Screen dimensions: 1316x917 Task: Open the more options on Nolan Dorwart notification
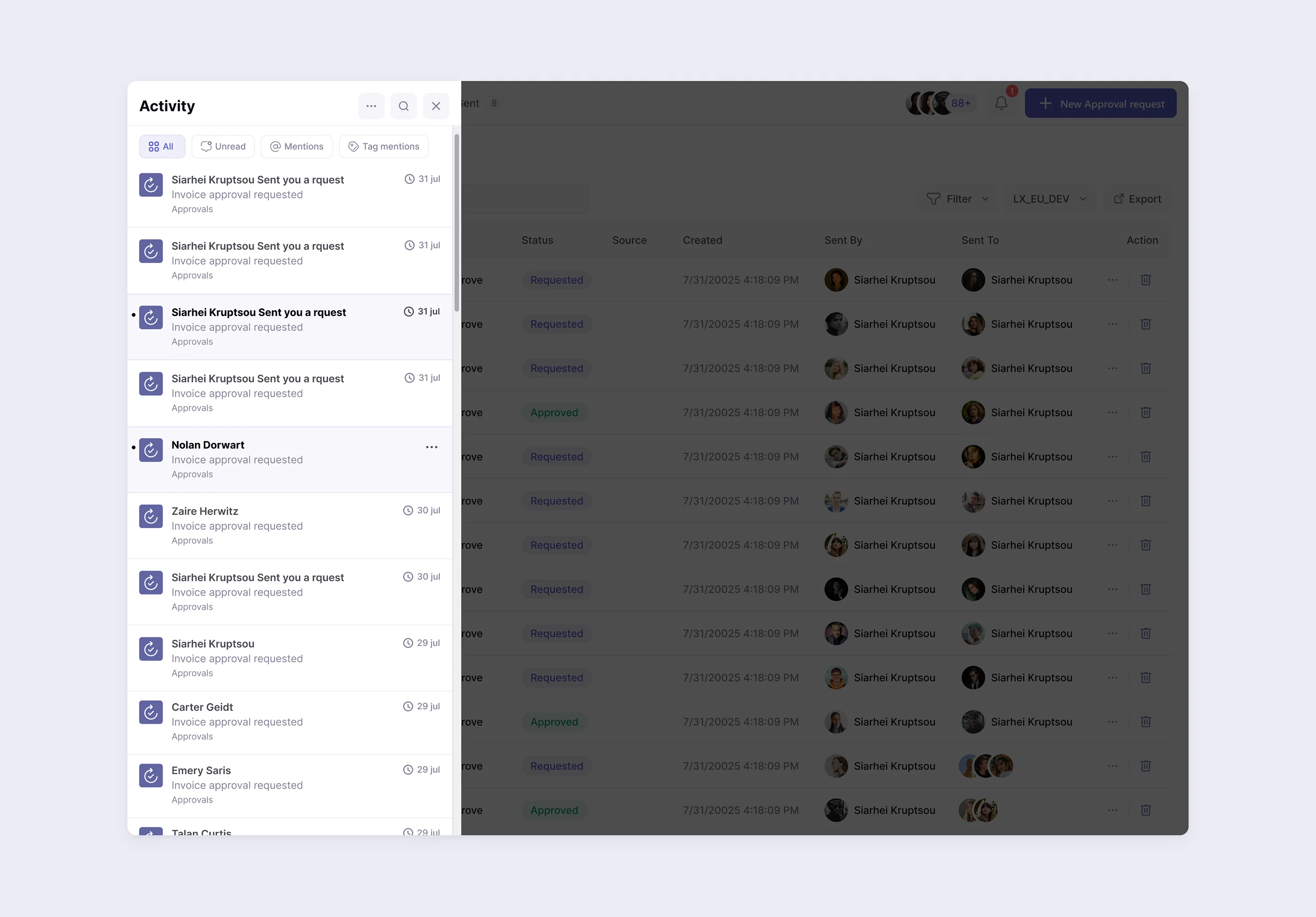(431, 447)
